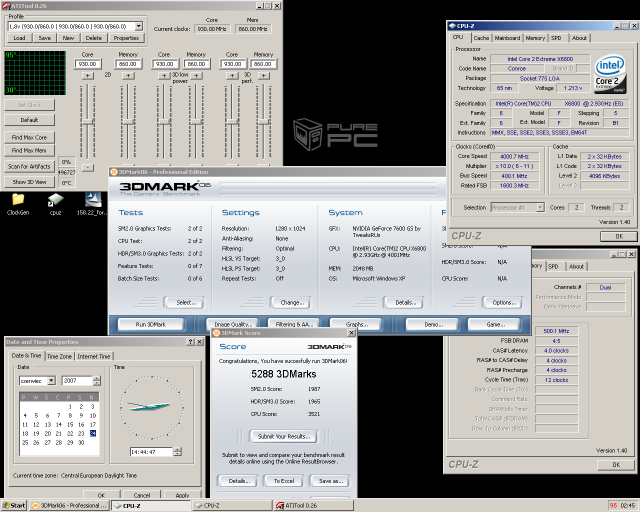Viewport: 640px width, 512px height.
Task: Click Find Max Core in ATITool
Action: (x=29, y=136)
